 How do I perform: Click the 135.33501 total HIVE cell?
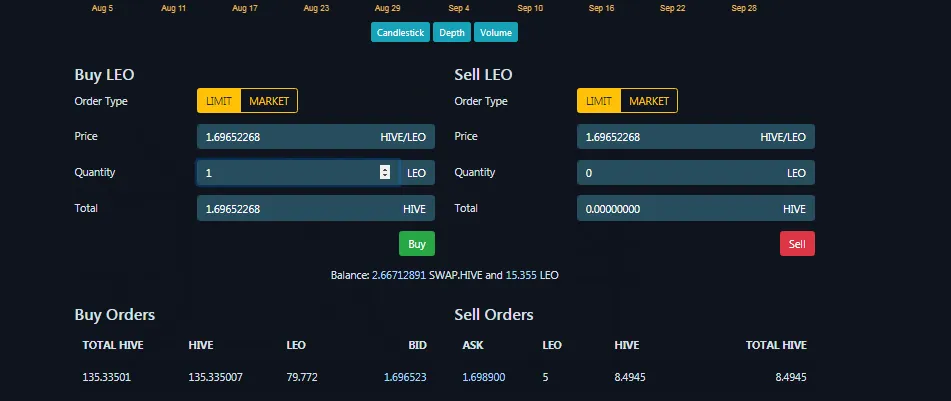click(x=107, y=377)
